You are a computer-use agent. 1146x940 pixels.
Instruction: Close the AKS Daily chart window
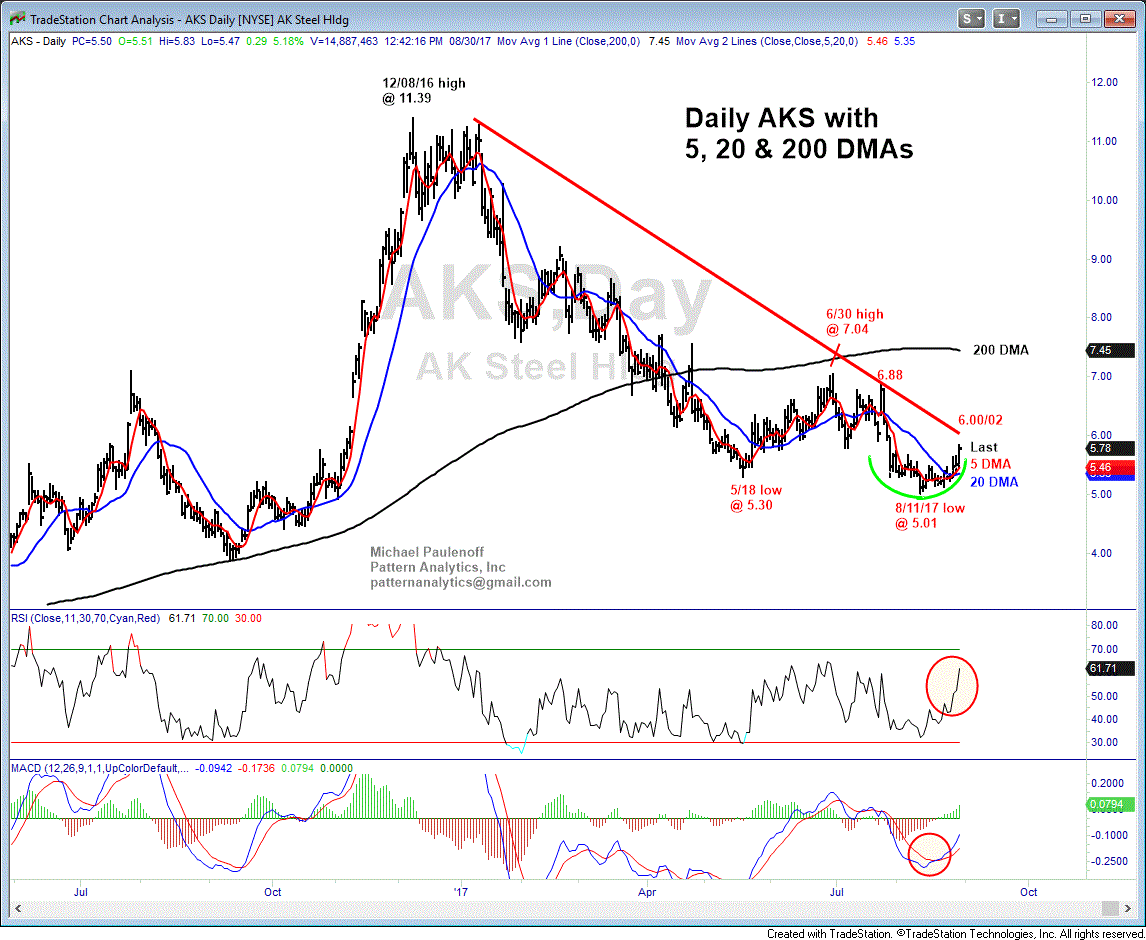click(x=1118, y=19)
